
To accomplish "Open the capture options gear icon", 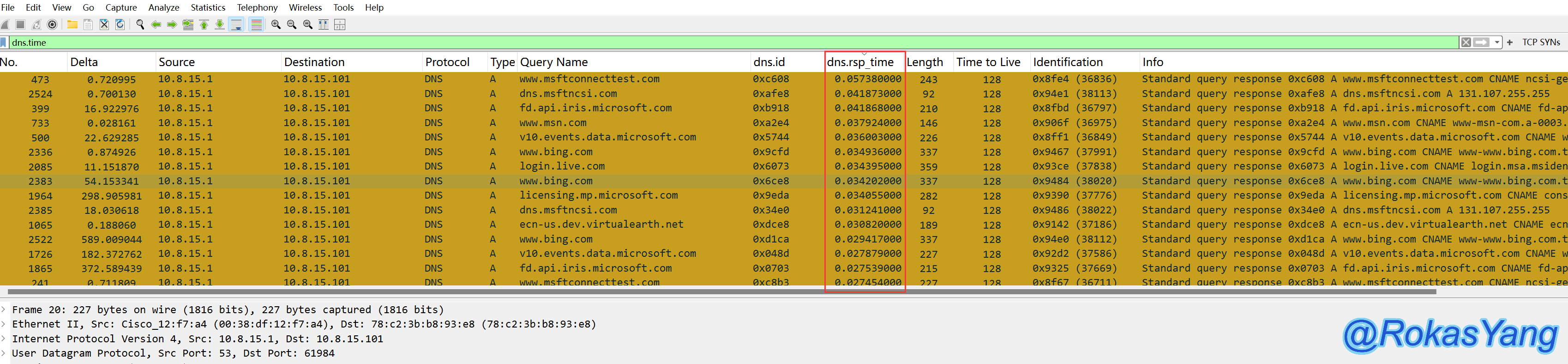I will 52,24.
